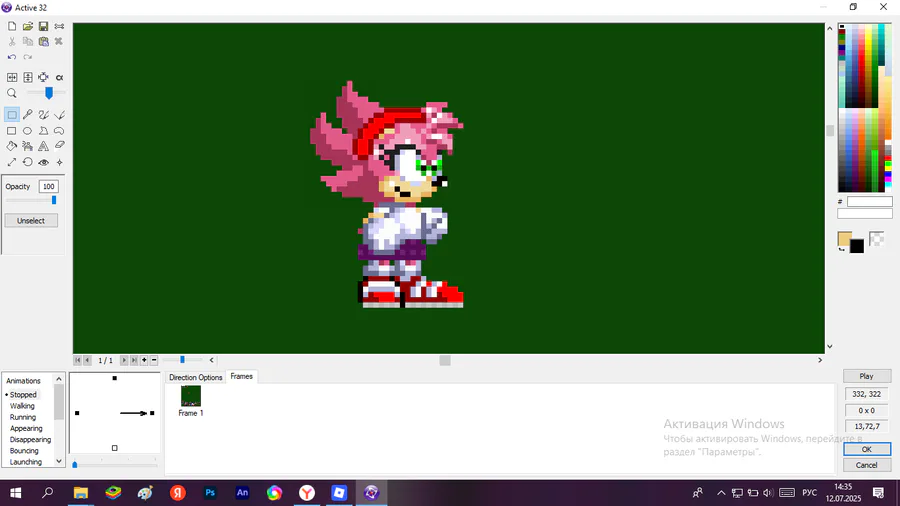
Task: Select the freehand Shape tool
Action: tap(59, 131)
